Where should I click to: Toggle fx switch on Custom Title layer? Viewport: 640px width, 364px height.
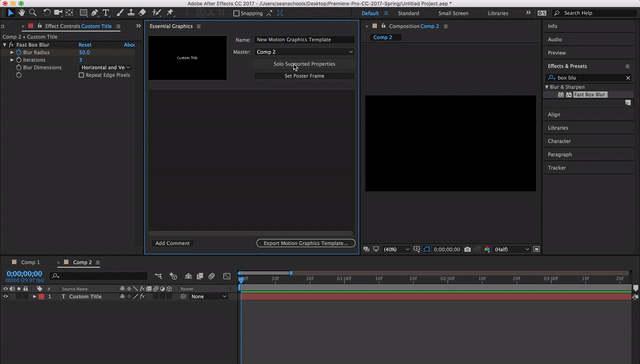pos(142,297)
